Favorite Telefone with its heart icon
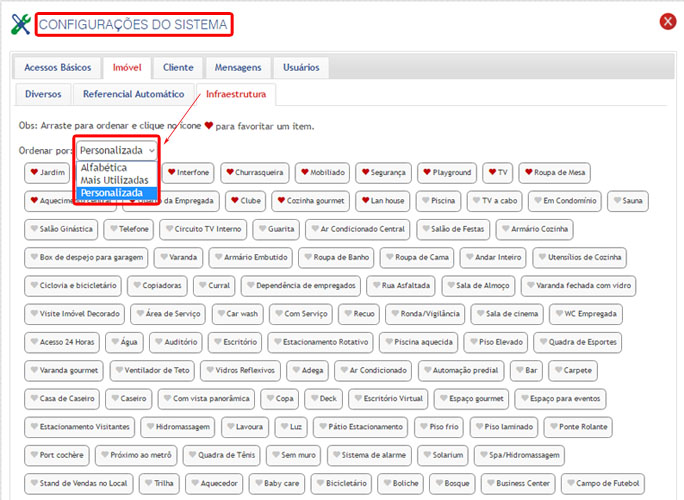The height and width of the screenshot is (500, 684). [x=113, y=229]
